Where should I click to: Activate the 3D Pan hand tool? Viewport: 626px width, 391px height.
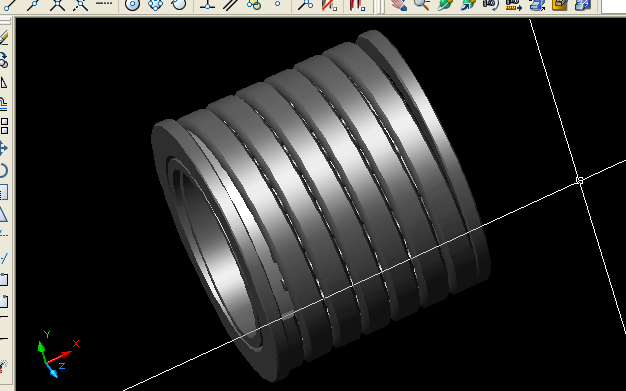(x=398, y=5)
